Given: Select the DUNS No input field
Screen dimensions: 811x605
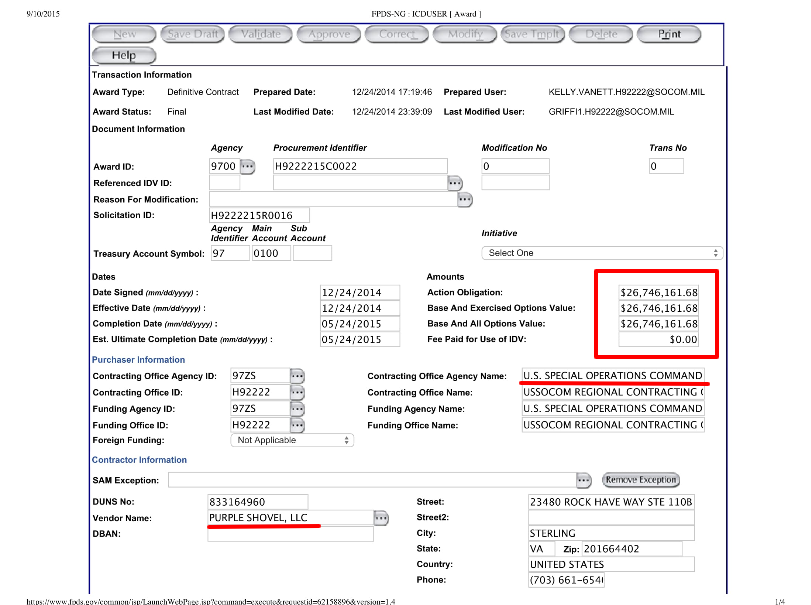Looking at the screenshot, I should click(257, 501).
